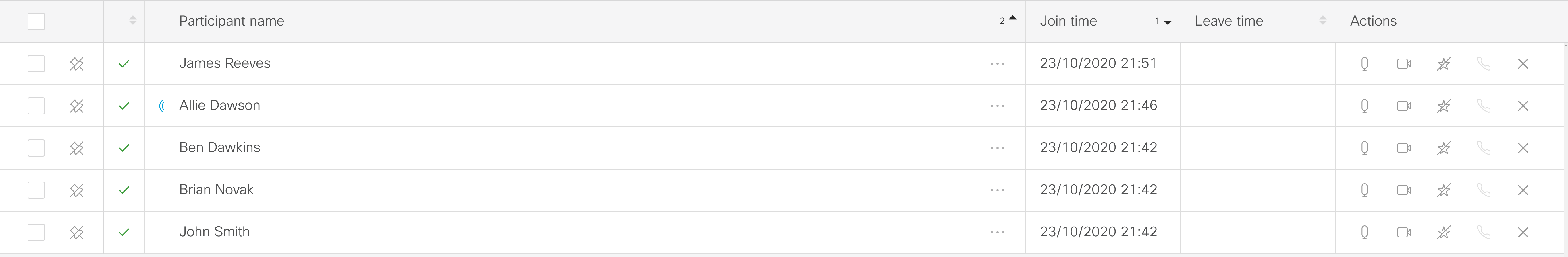The height and width of the screenshot is (257, 1568).
Task: Mute James Reeves' microphone
Action: click(x=1364, y=64)
